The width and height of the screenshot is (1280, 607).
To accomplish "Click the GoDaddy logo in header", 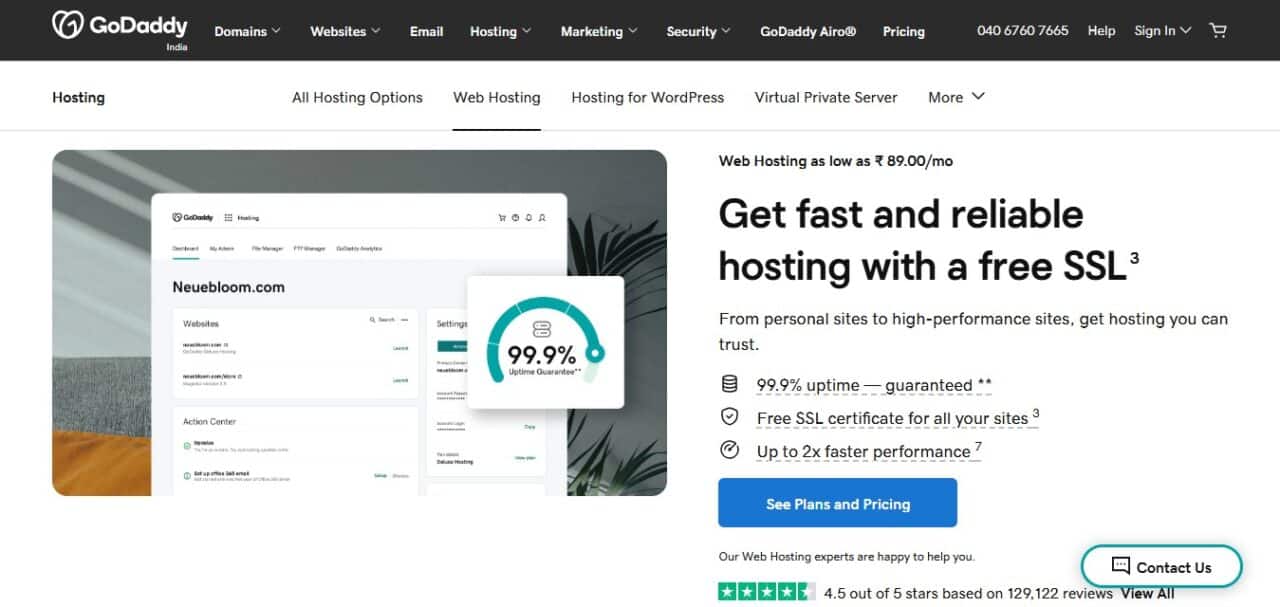I will pyautogui.click(x=120, y=28).
